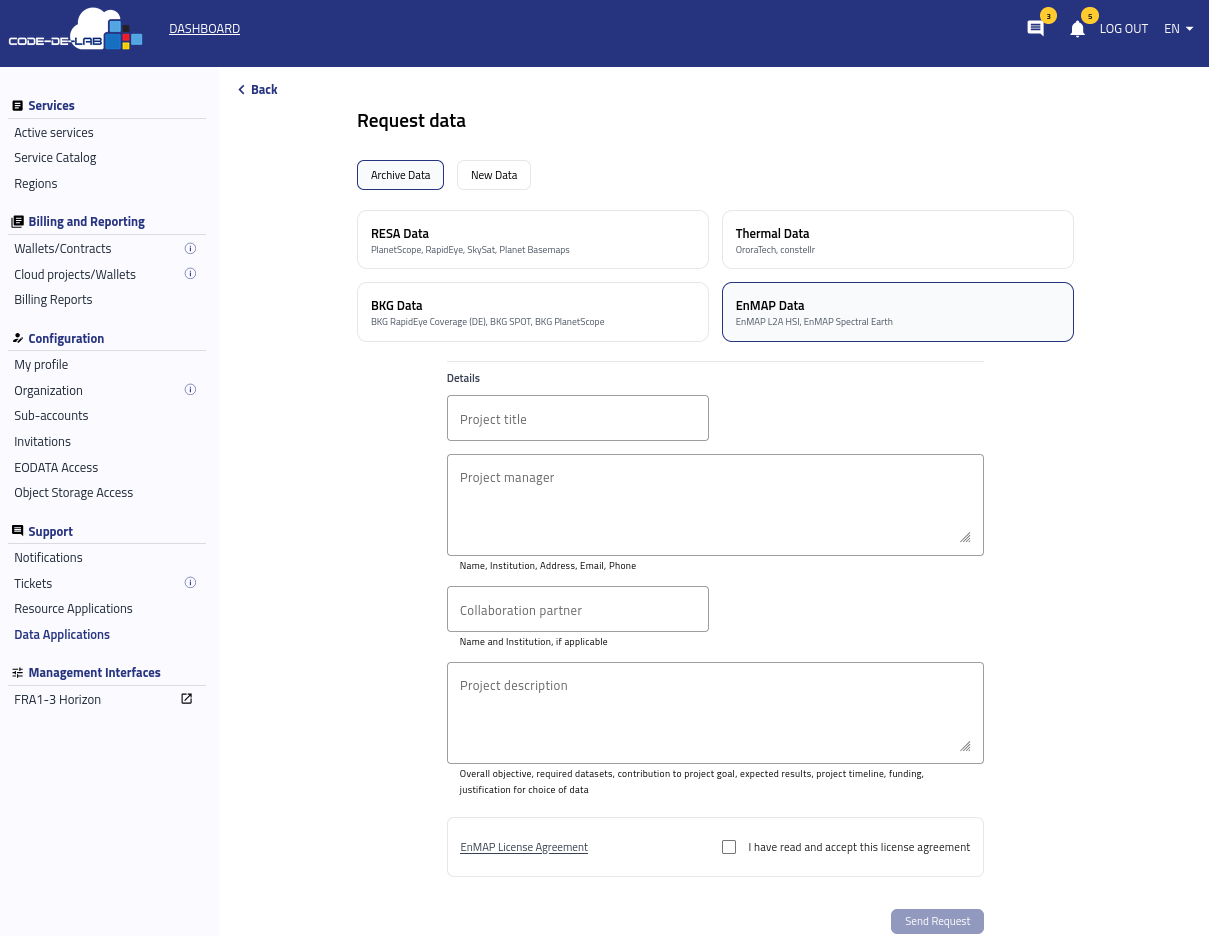Screen dimensions: 1209x936
Task: Open FRA1-3 Horizon external link icon
Action: 186,699
